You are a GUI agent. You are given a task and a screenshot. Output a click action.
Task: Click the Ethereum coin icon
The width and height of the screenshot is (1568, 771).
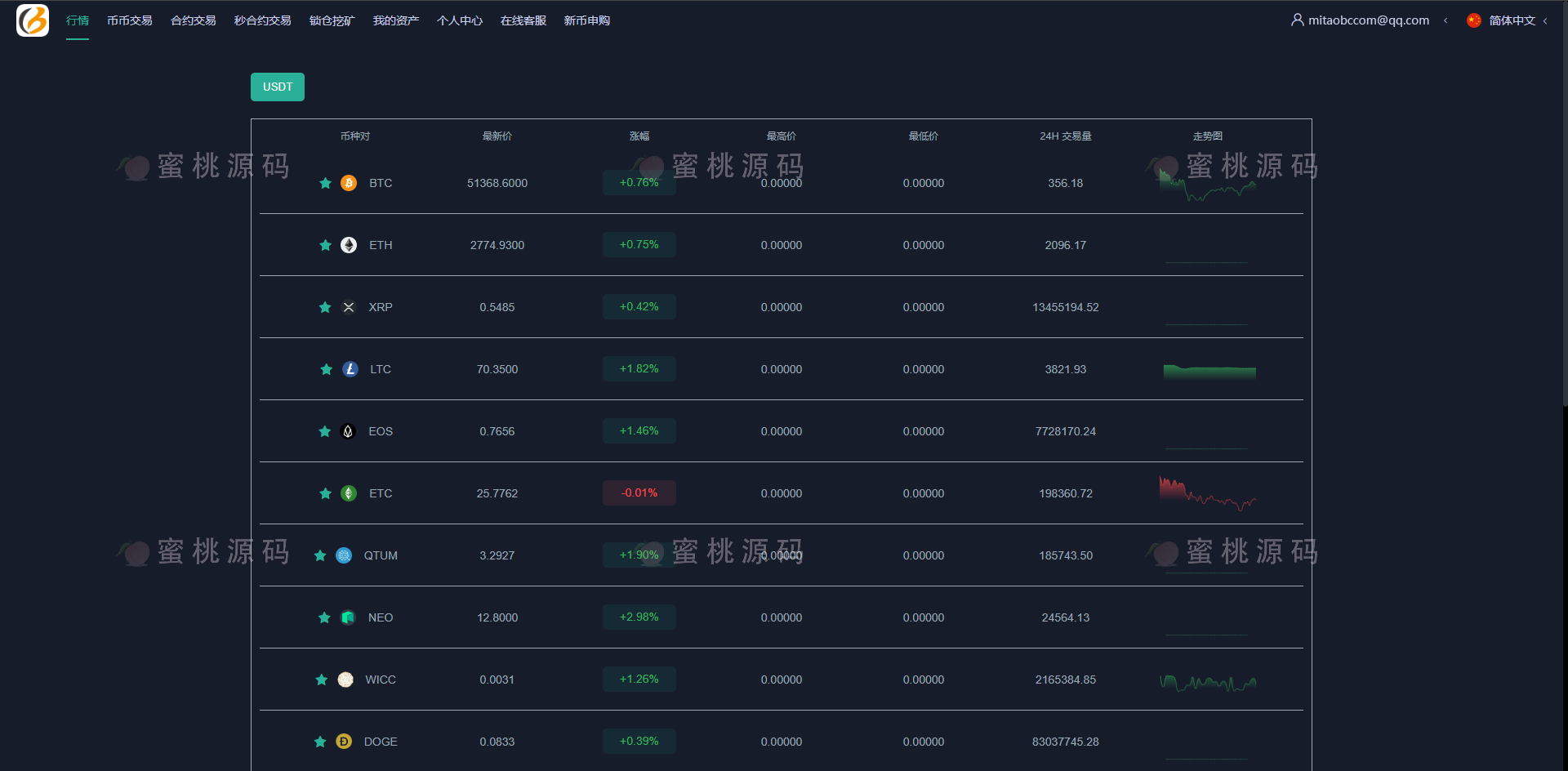pos(349,245)
